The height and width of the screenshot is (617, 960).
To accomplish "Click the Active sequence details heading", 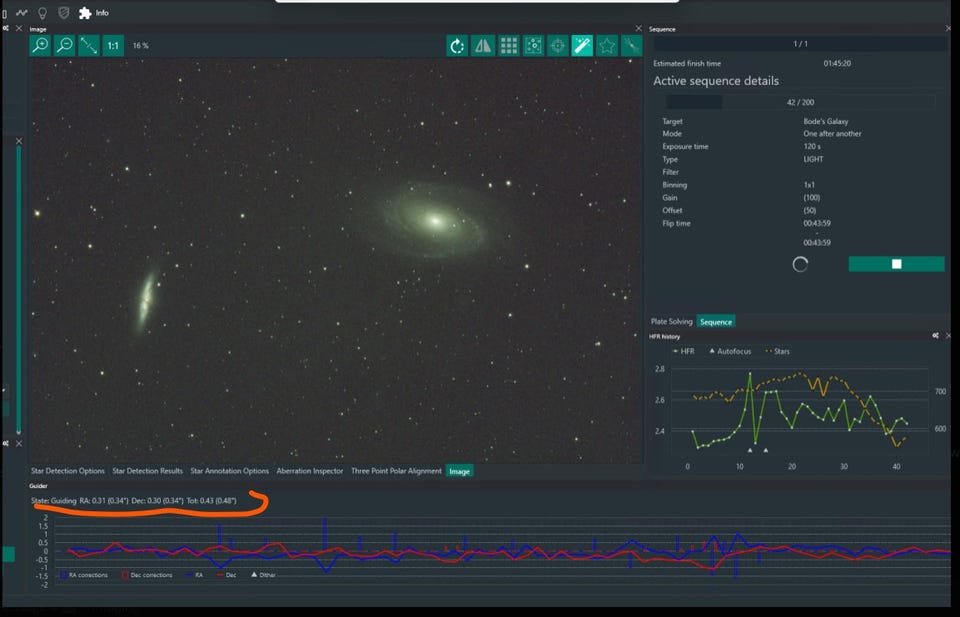I will pos(716,81).
